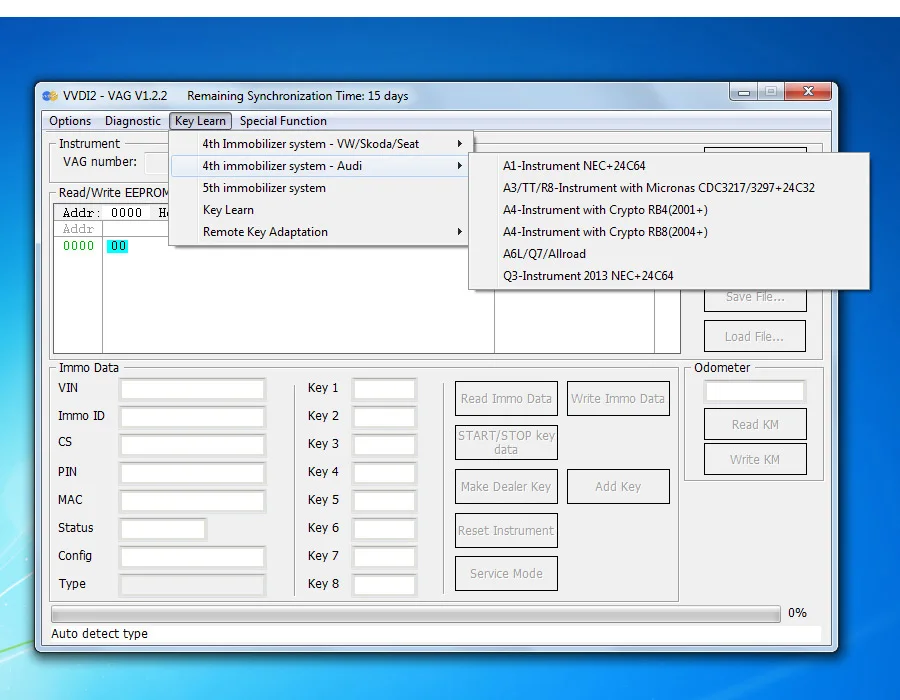Screen dimensions: 900x700
Task: Minimize the VVDI2 window
Action: pos(743,92)
